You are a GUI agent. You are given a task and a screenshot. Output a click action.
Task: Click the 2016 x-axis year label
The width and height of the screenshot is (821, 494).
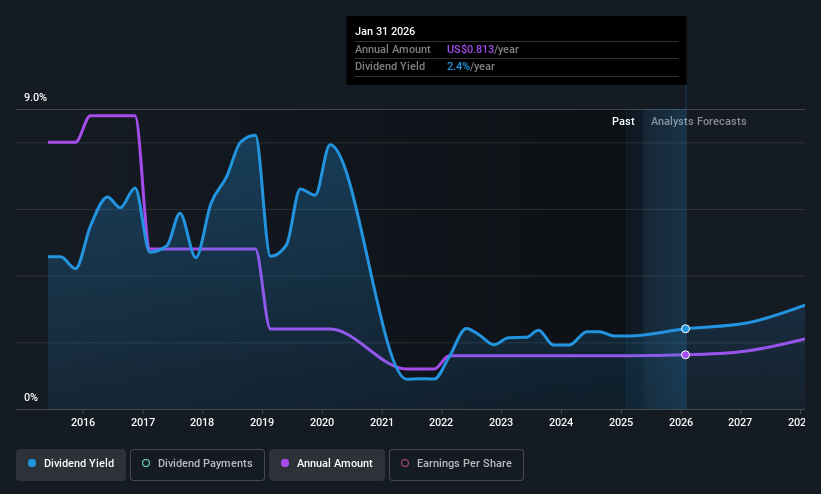[x=83, y=422]
